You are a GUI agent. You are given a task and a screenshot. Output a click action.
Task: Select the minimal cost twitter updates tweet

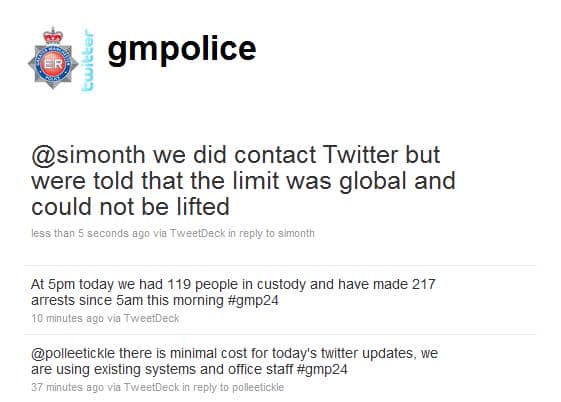coord(235,361)
